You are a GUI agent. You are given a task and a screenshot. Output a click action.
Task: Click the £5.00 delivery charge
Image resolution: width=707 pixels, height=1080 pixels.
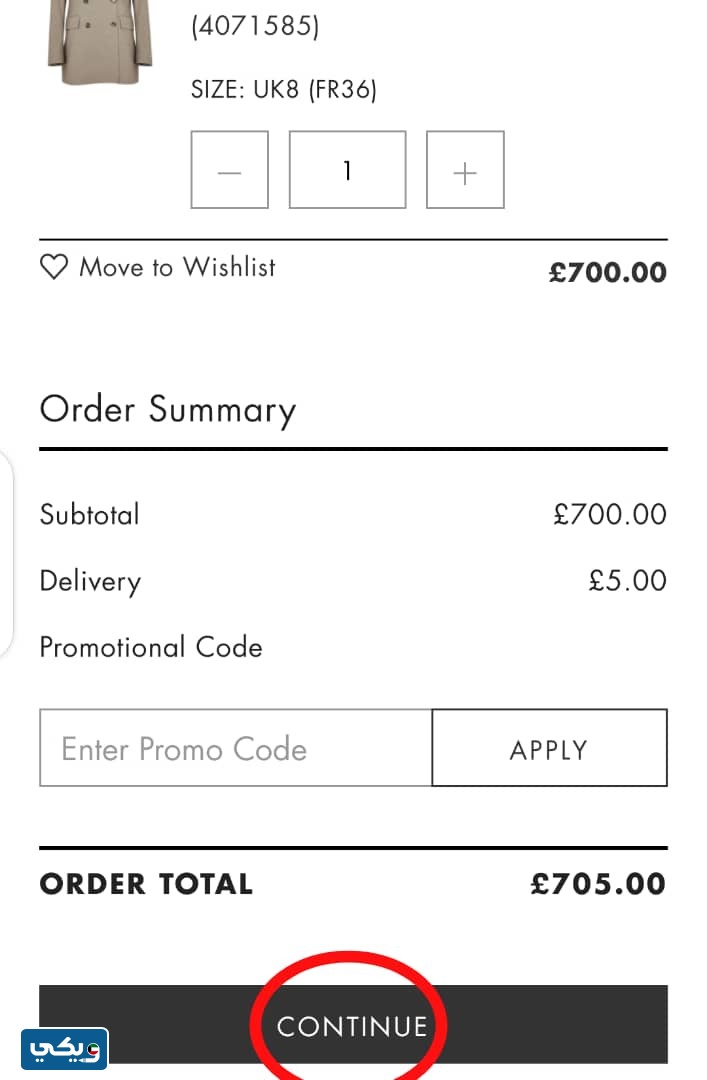point(627,581)
